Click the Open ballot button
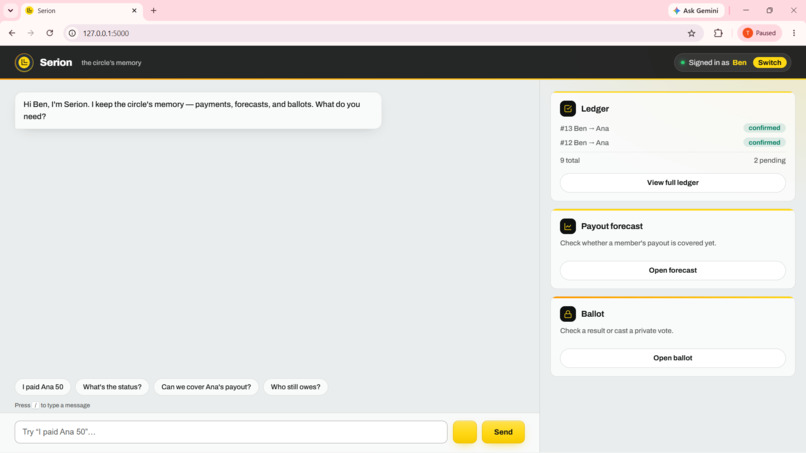 click(672, 358)
